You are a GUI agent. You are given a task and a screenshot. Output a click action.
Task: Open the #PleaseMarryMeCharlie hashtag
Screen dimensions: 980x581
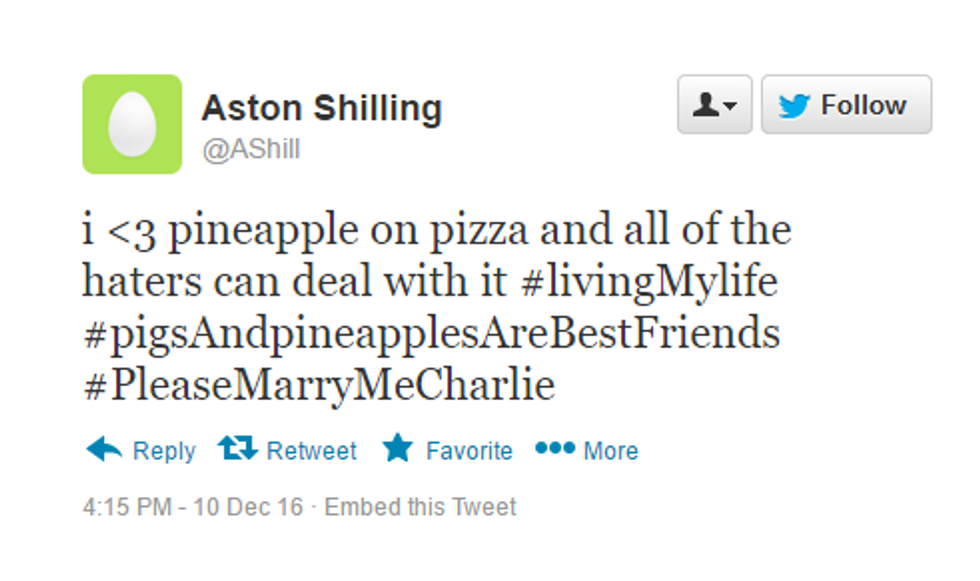pyautogui.click(x=319, y=384)
